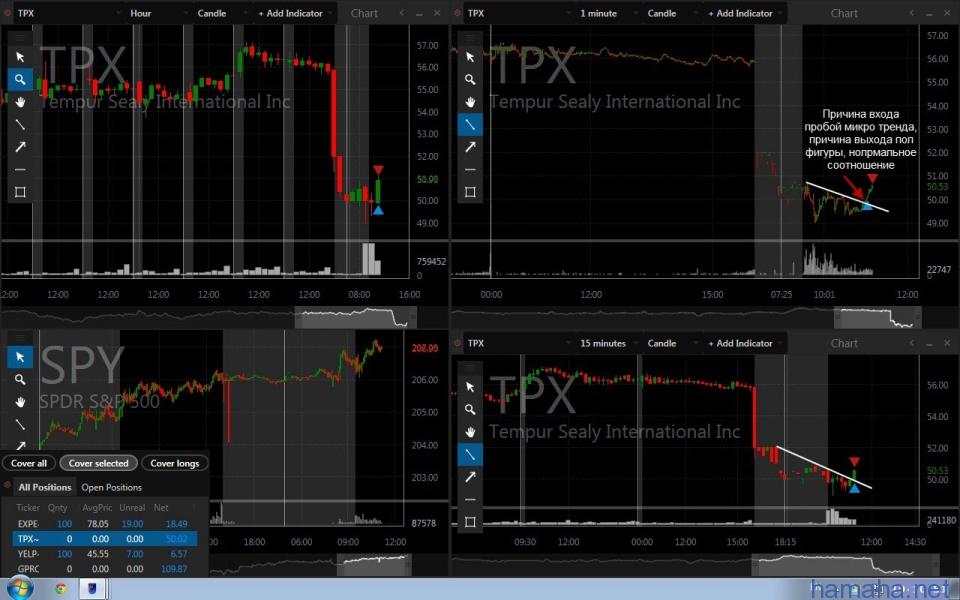Select the rectangle tool in the TPX Hour chart
Viewport: 960px width, 600px height.
(20, 192)
